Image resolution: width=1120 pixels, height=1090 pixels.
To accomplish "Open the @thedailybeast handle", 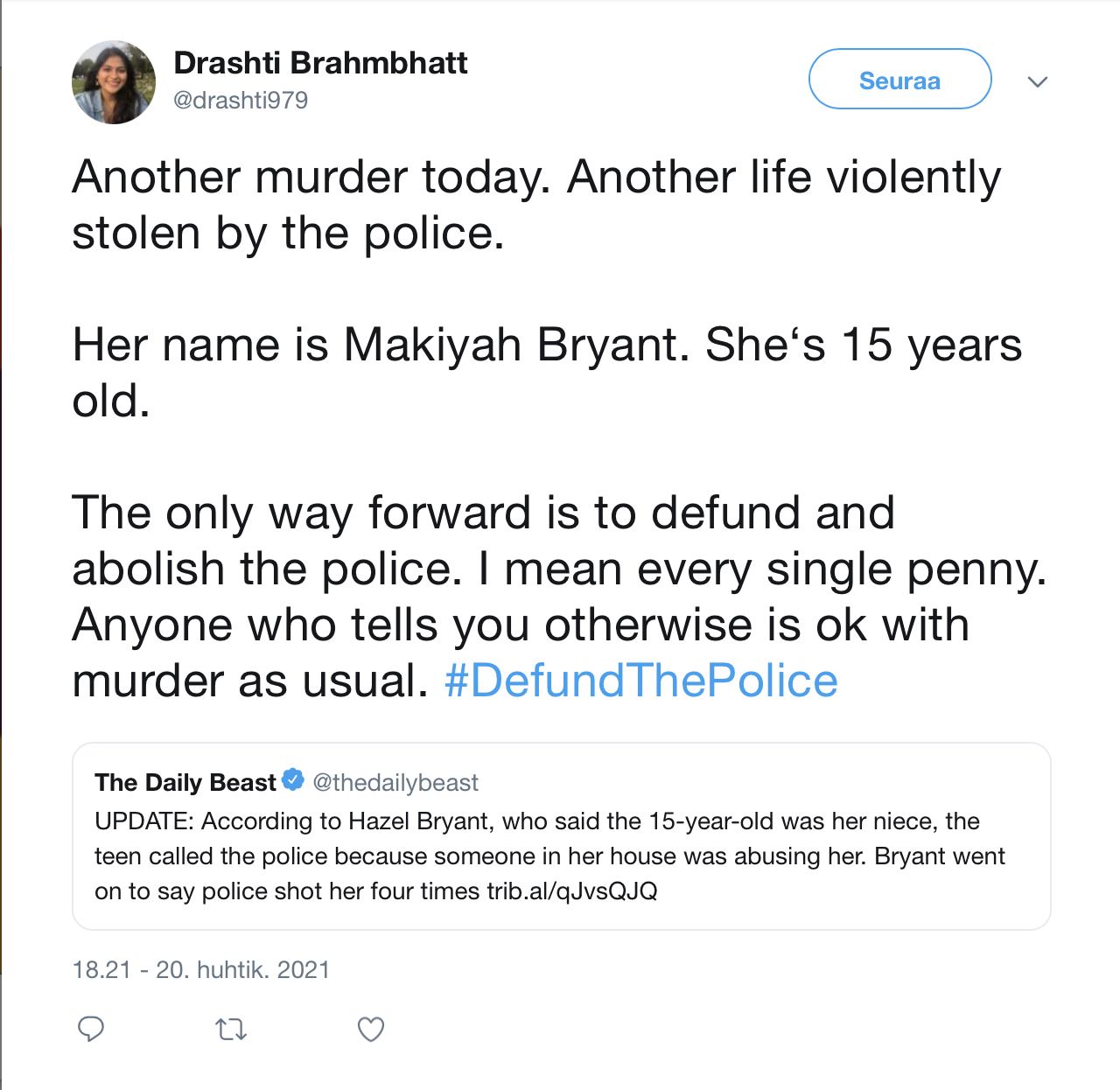I will (395, 782).
